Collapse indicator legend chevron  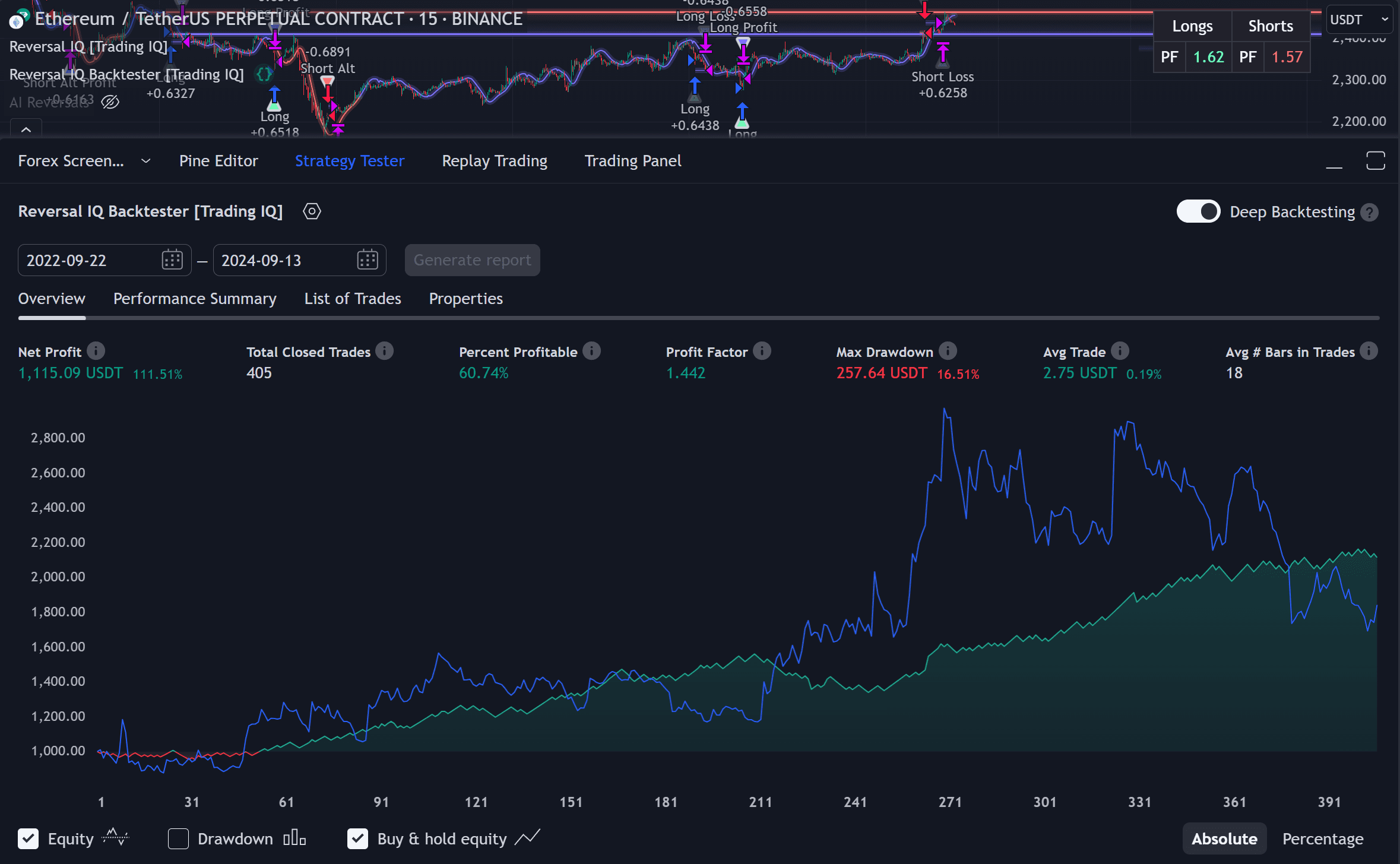tap(26, 129)
